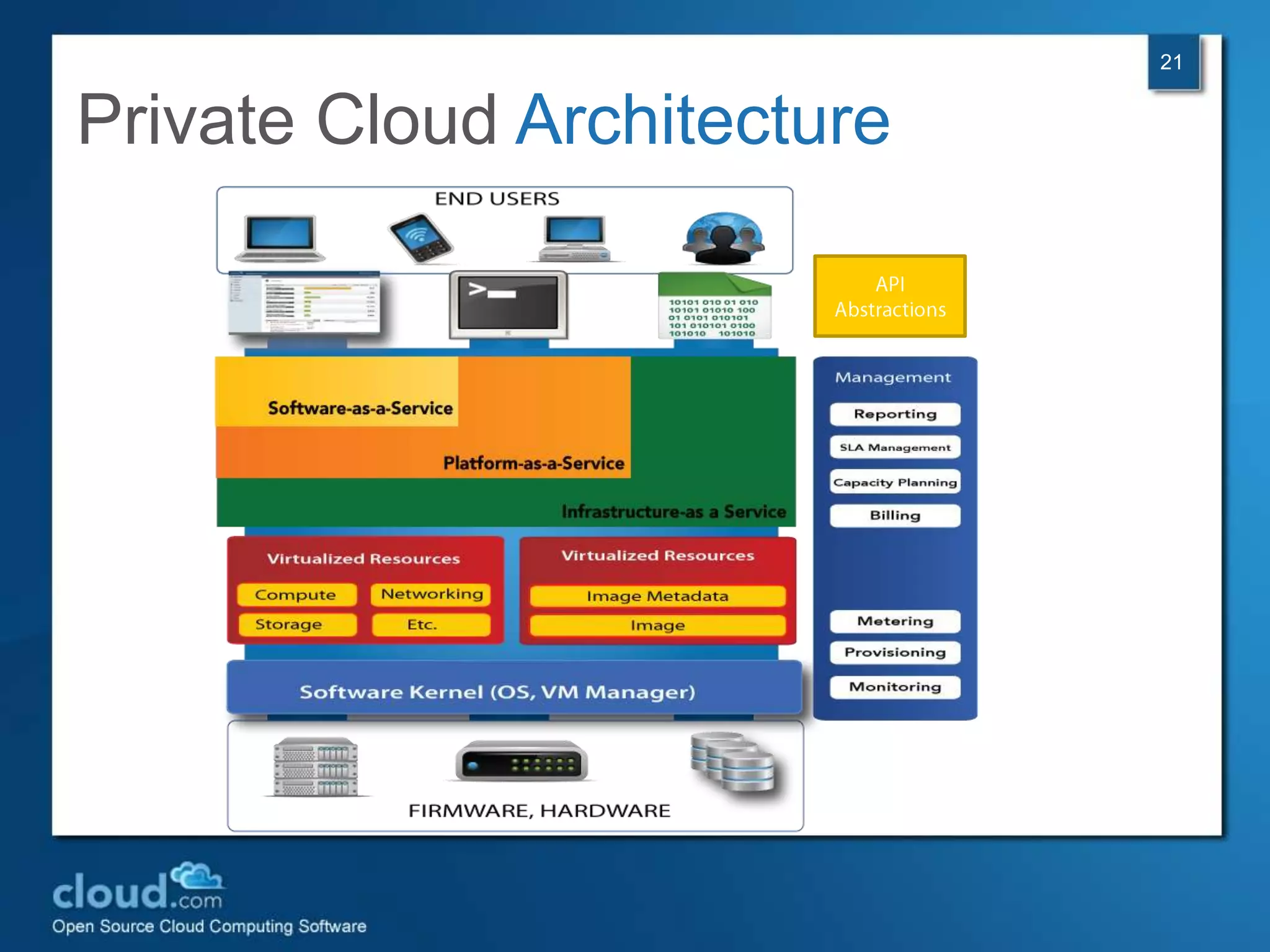Click the rack server stack icon
The image size is (1270, 952).
pos(316,766)
